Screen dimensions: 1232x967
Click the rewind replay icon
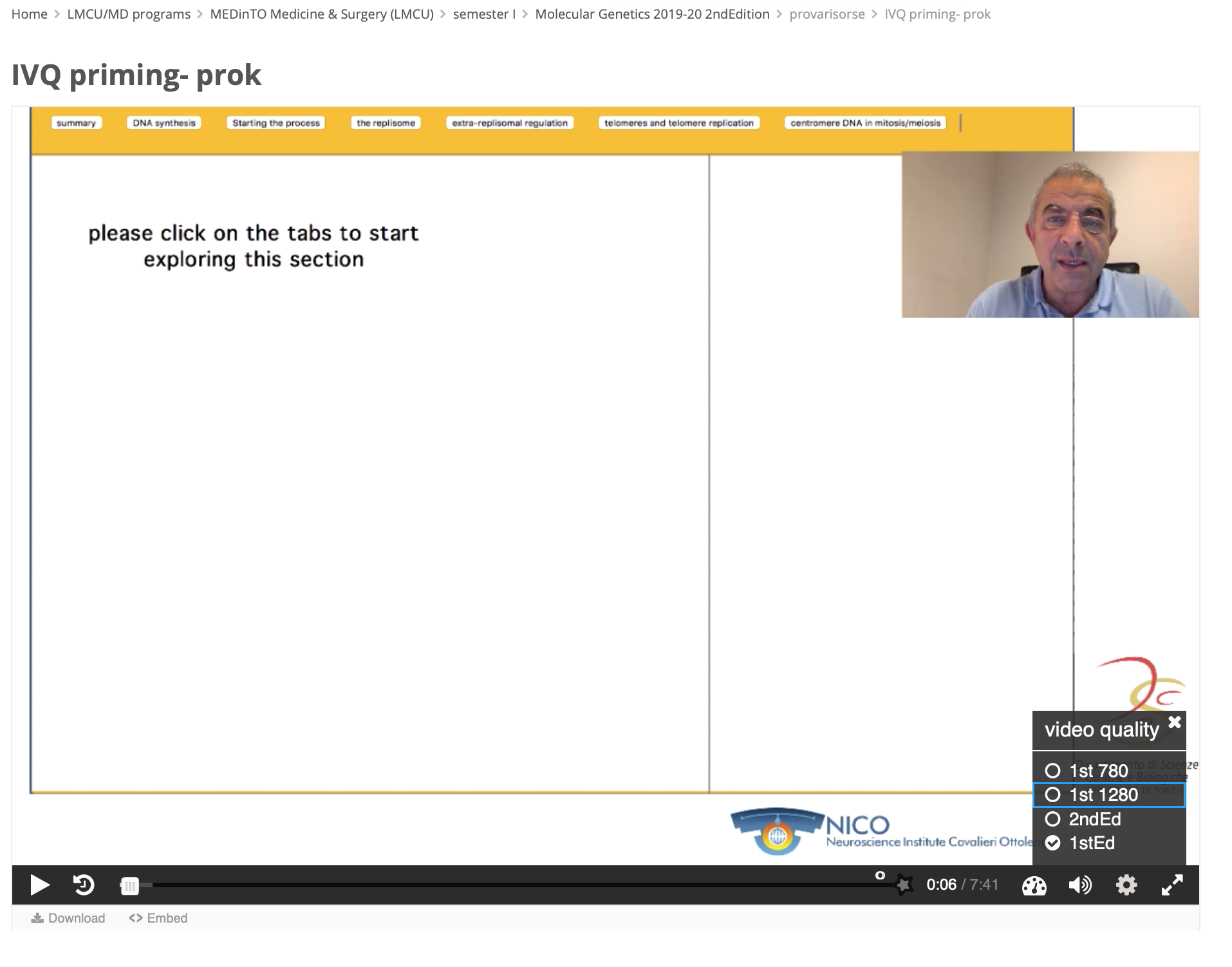tap(84, 885)
